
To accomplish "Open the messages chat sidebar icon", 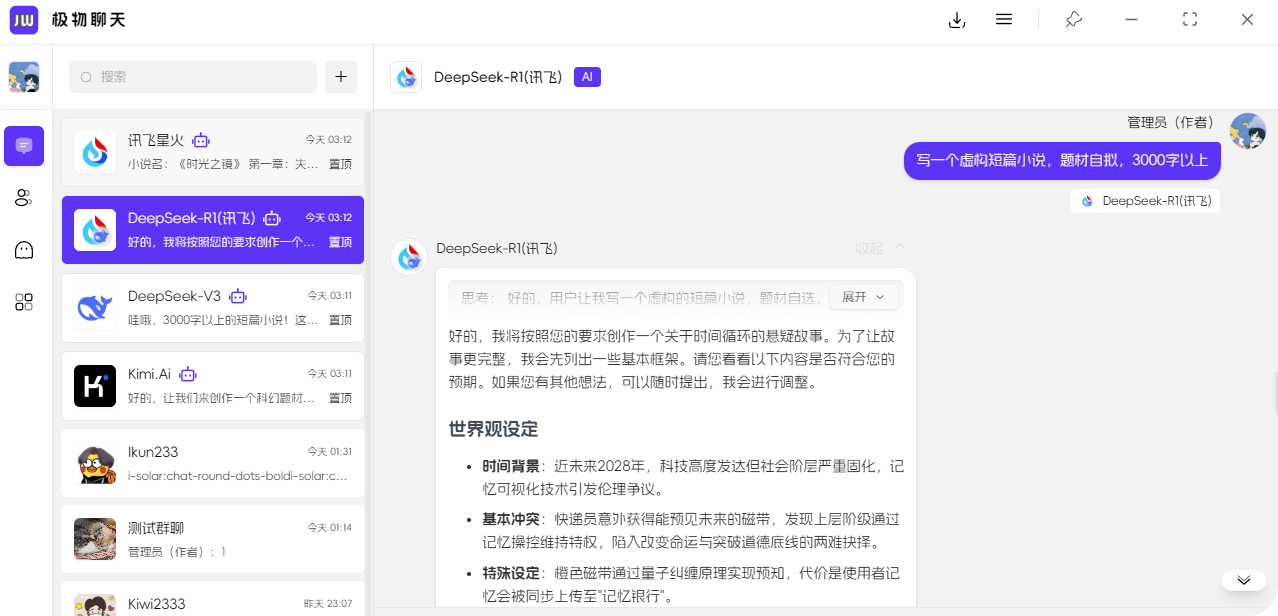I will click(x=24, y=146).
